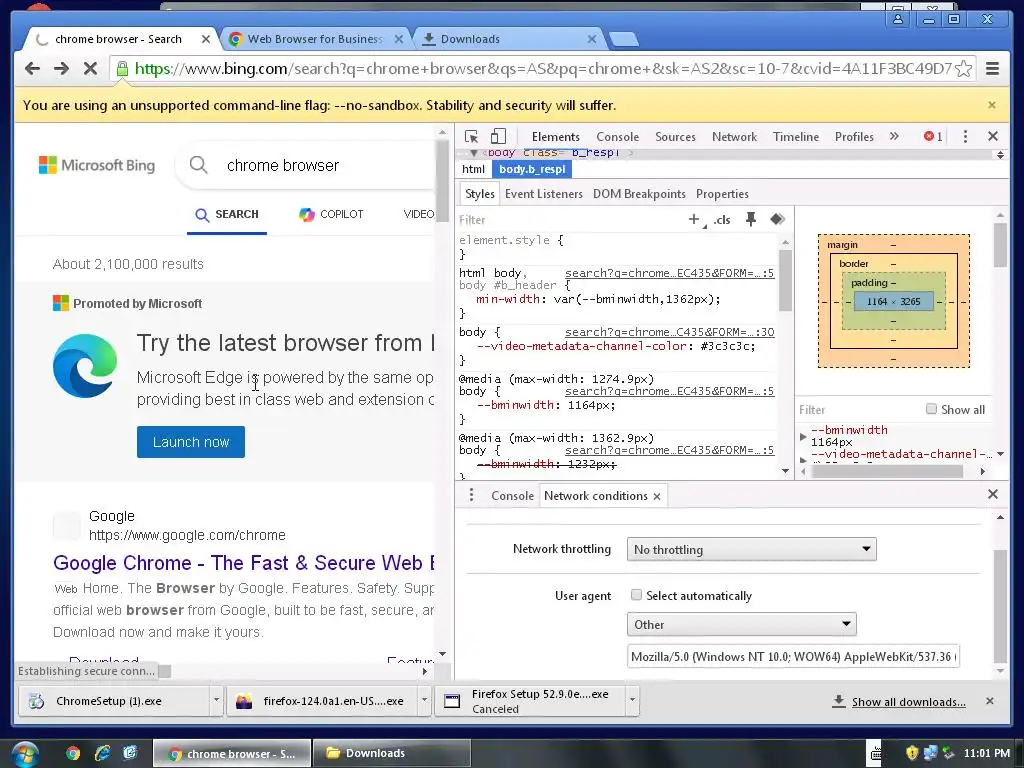Open DevTools Console panel tab

(x=617, y=136)
